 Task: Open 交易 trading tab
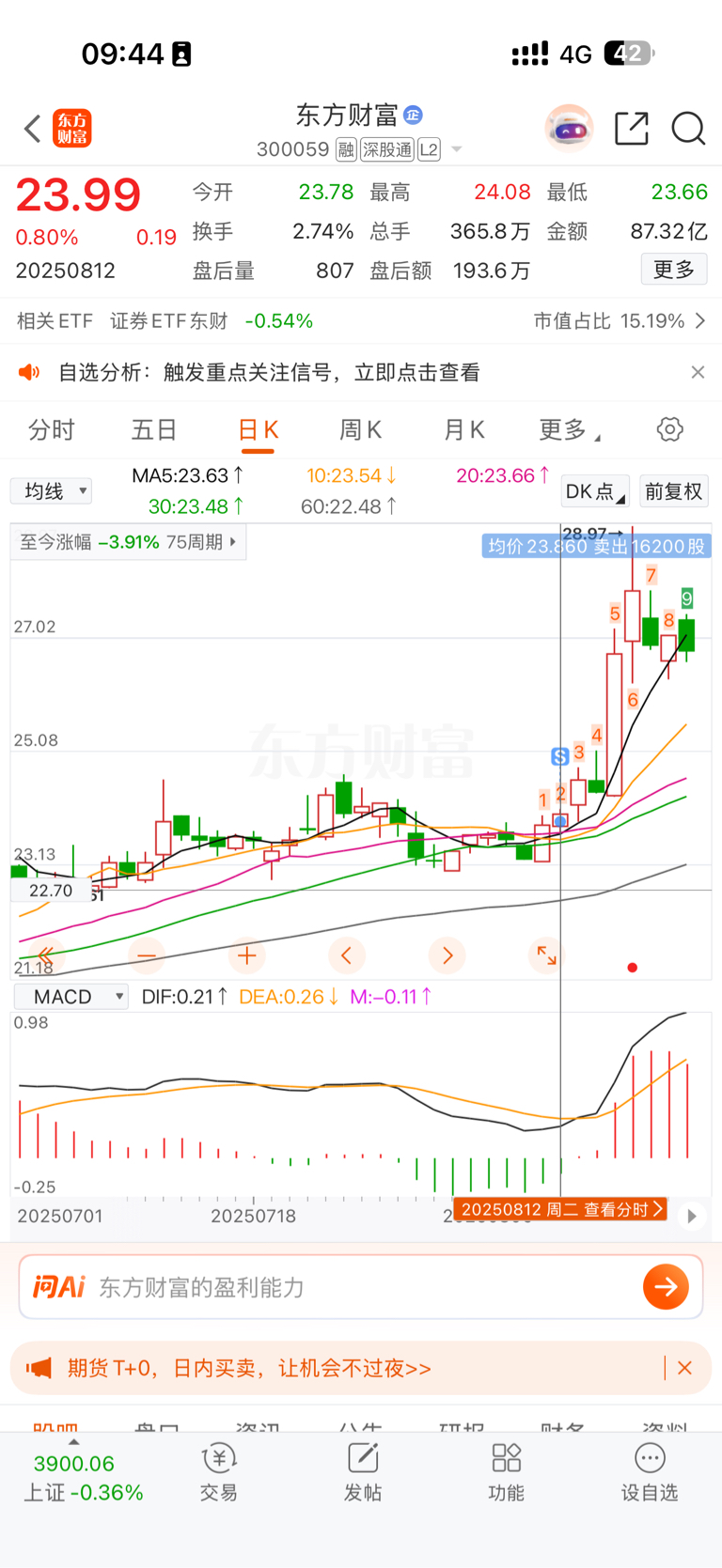(x=219, y=1473)
